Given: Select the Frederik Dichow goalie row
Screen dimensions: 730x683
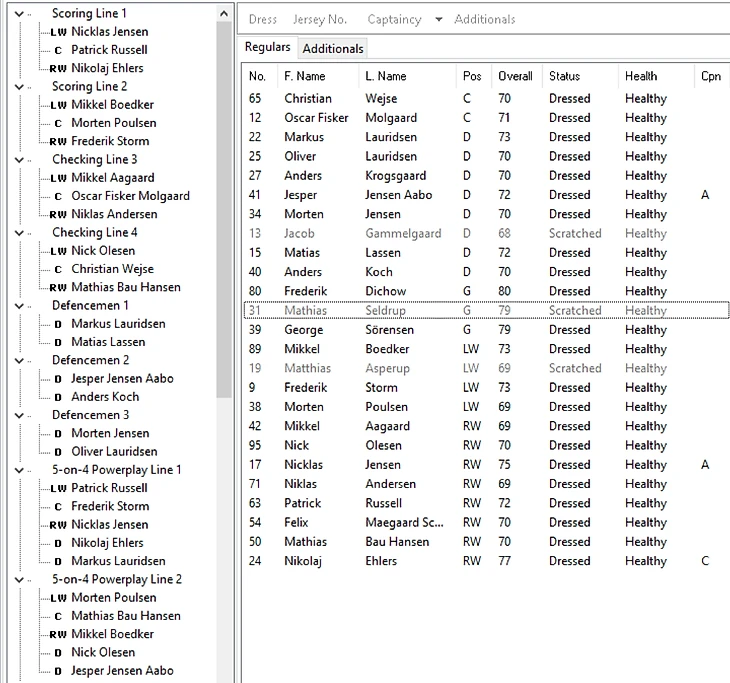Looking at the screenshot, I should (x=486, y=291).
